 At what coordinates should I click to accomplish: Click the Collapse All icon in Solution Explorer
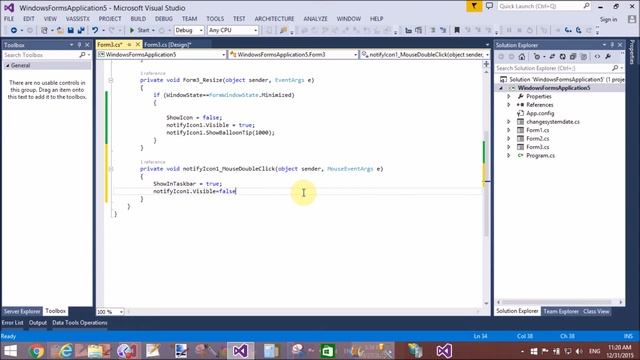click(x=573, y=57)
